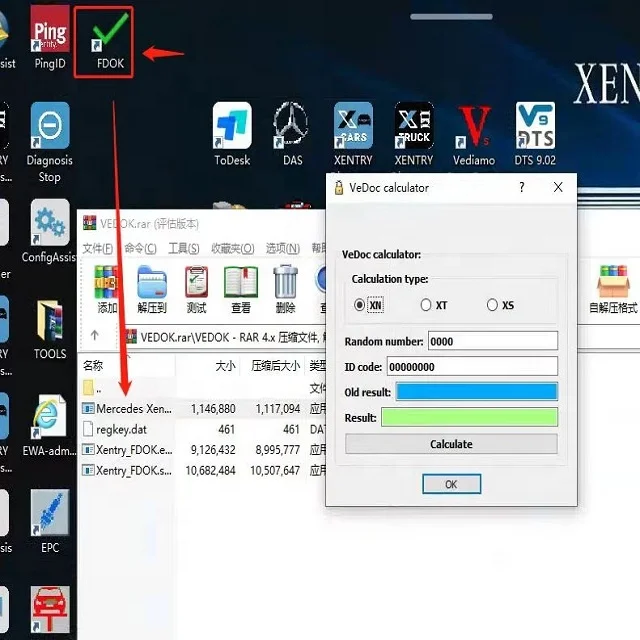Screen dimensions: 640x640
Task: Click the blue Old result field
Action: [x=476, y=391]
